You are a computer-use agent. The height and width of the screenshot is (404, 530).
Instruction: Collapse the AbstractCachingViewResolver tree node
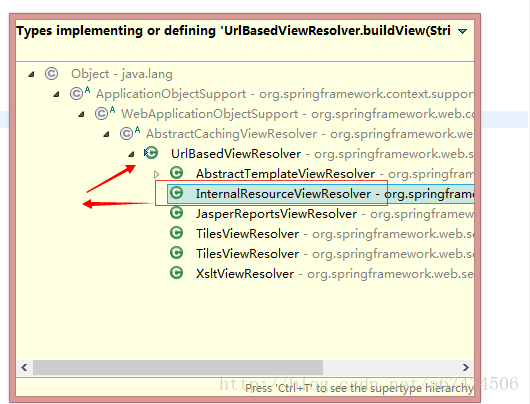pyautogui.click(x=106, y=134)
